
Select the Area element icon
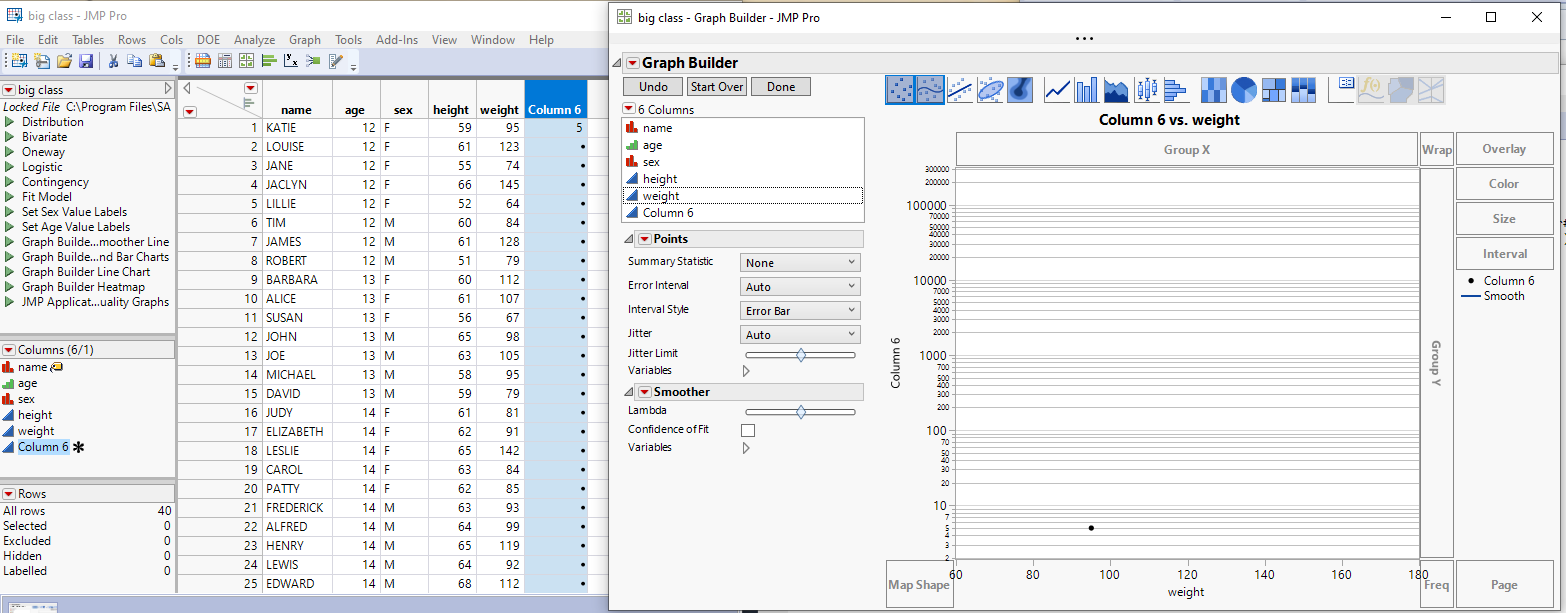1116,90
